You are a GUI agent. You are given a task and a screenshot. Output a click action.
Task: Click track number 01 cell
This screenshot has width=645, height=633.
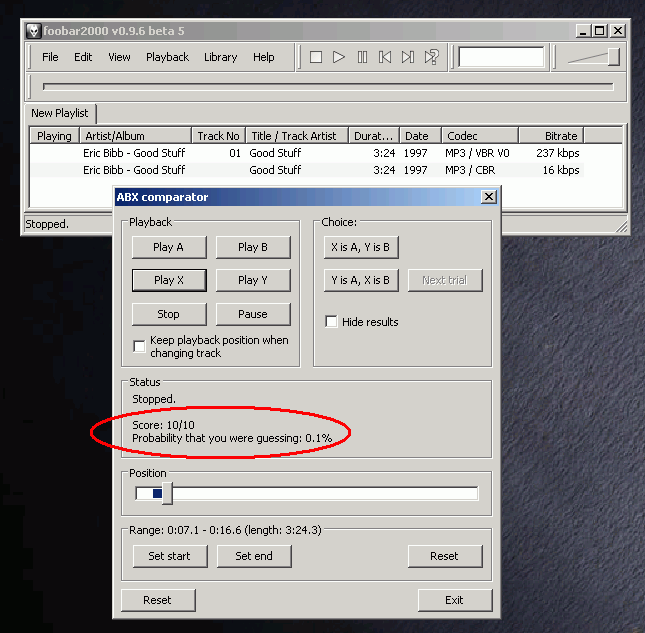click(235, 153)
